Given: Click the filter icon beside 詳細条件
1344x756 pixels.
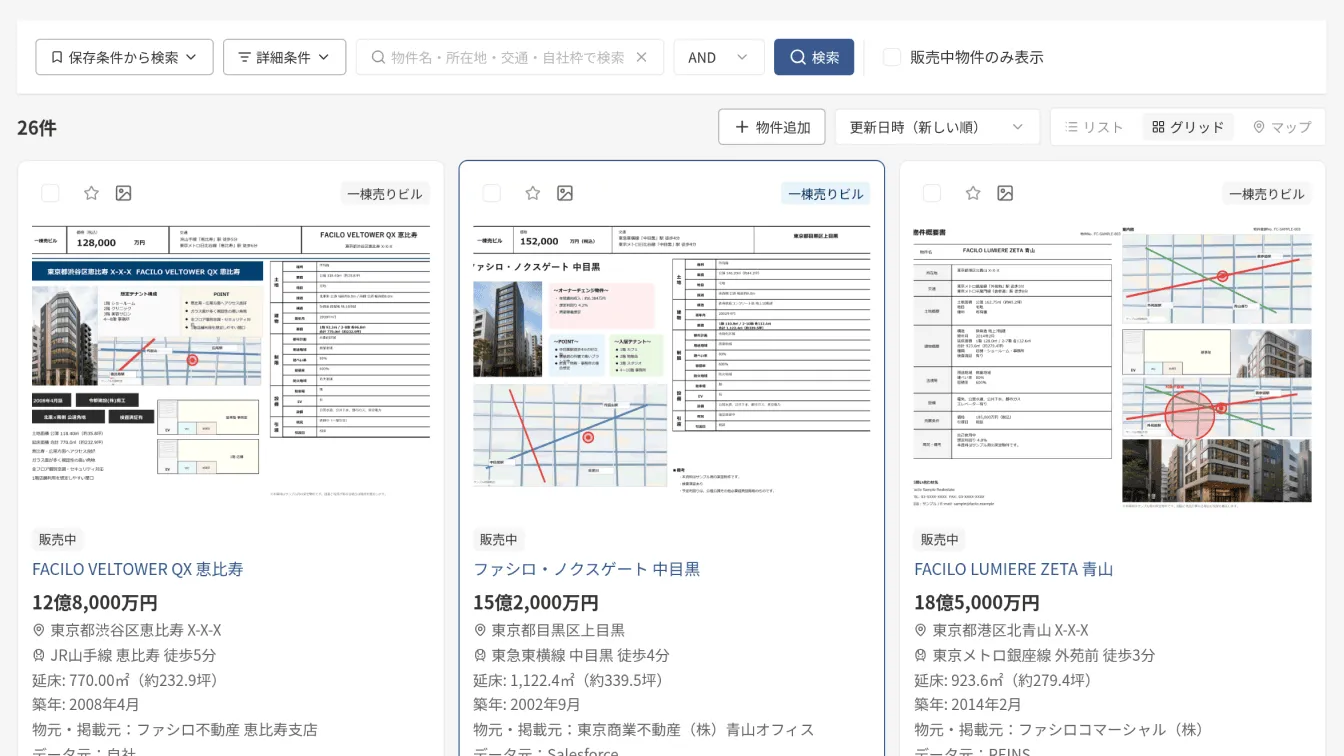Looking at the screenshot, I should pos(244,57).
